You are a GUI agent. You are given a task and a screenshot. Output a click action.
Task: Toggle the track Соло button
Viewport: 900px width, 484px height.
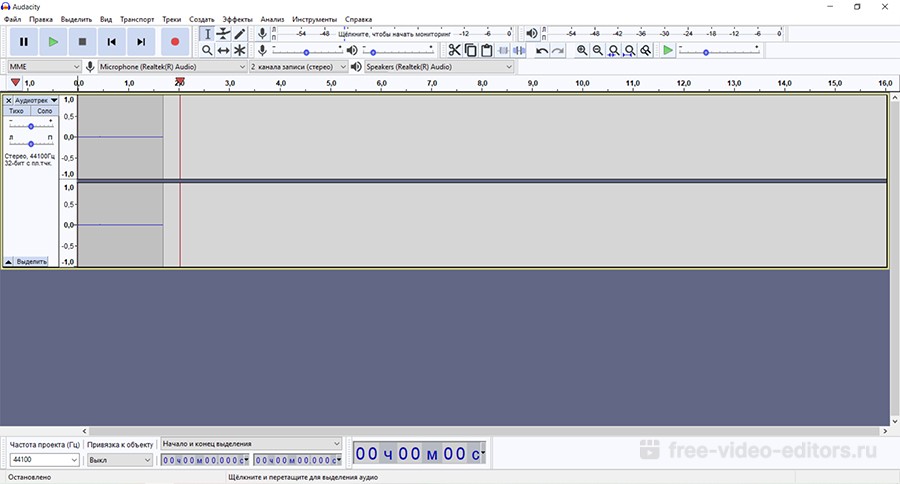(44, 111)
